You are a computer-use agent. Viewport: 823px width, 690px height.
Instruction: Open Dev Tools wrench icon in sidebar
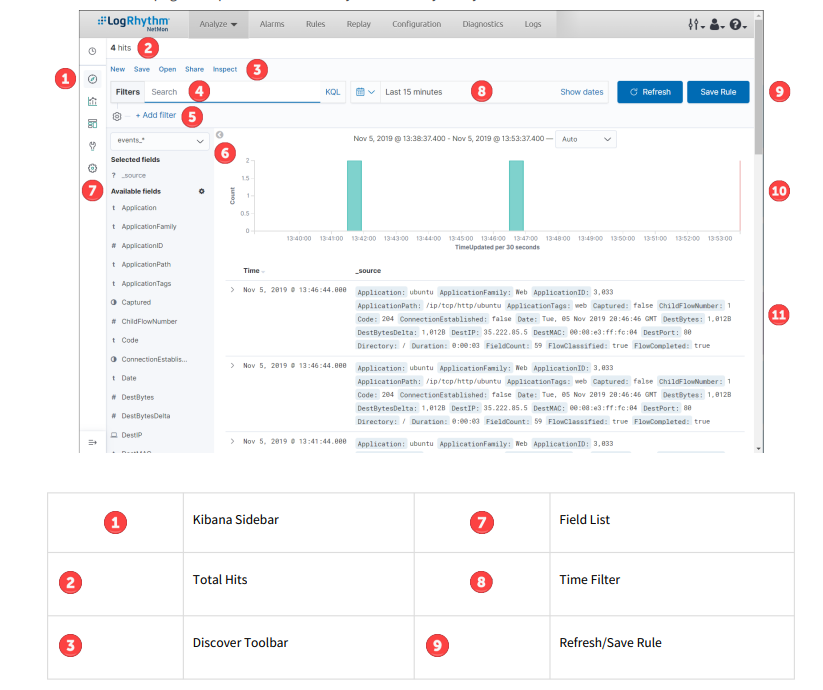click(x=93, y=146)
